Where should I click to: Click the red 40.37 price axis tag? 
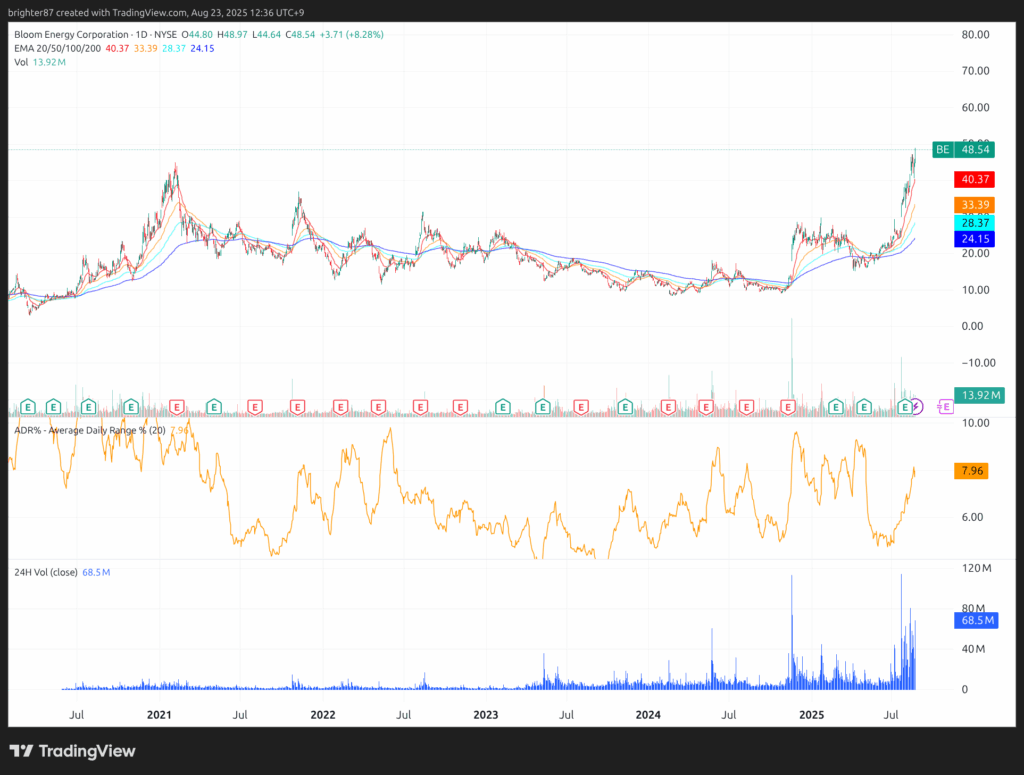974,179
